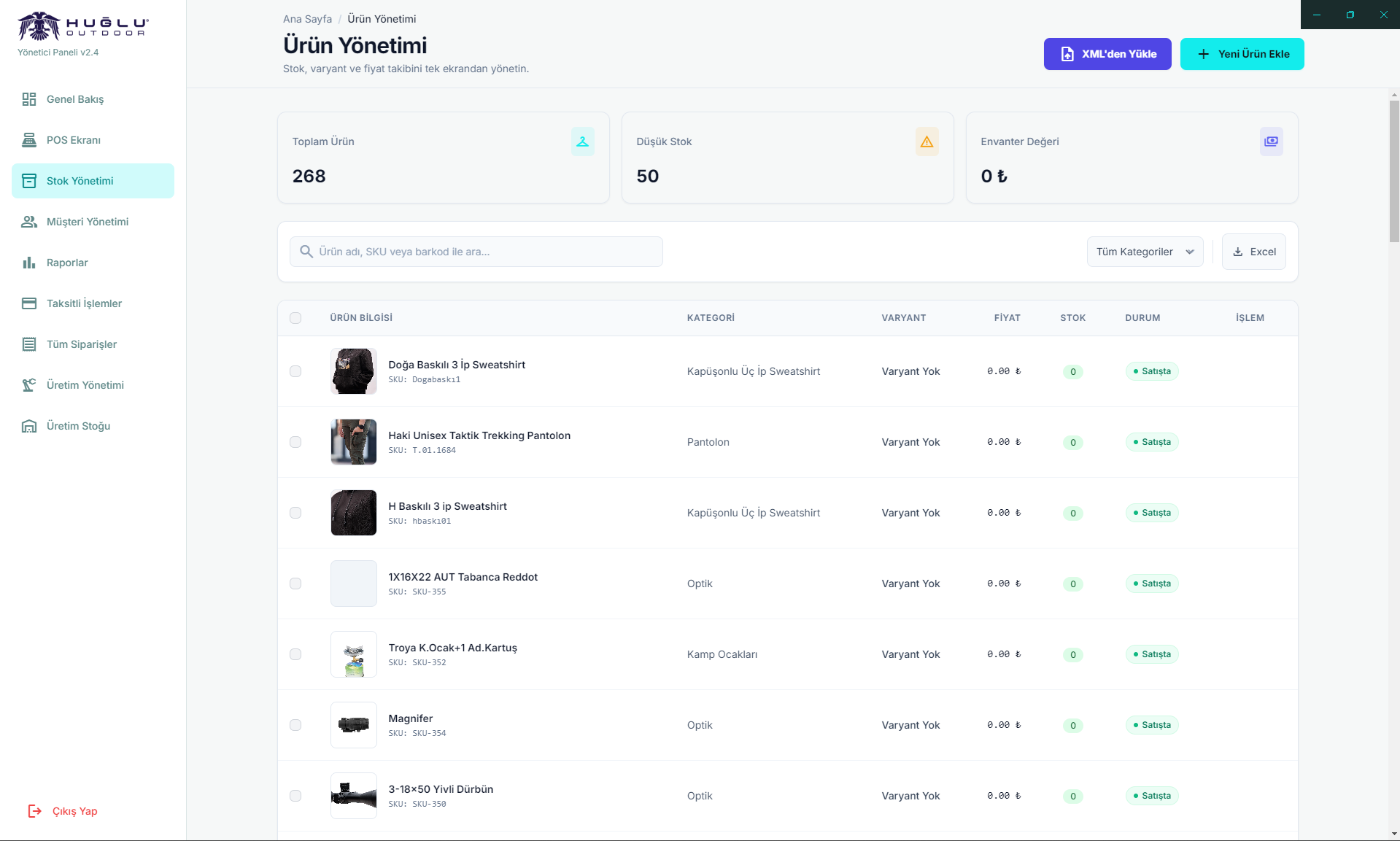Export the list with the Excel button
The image size is (1400, 841).
coord(1253,252)
